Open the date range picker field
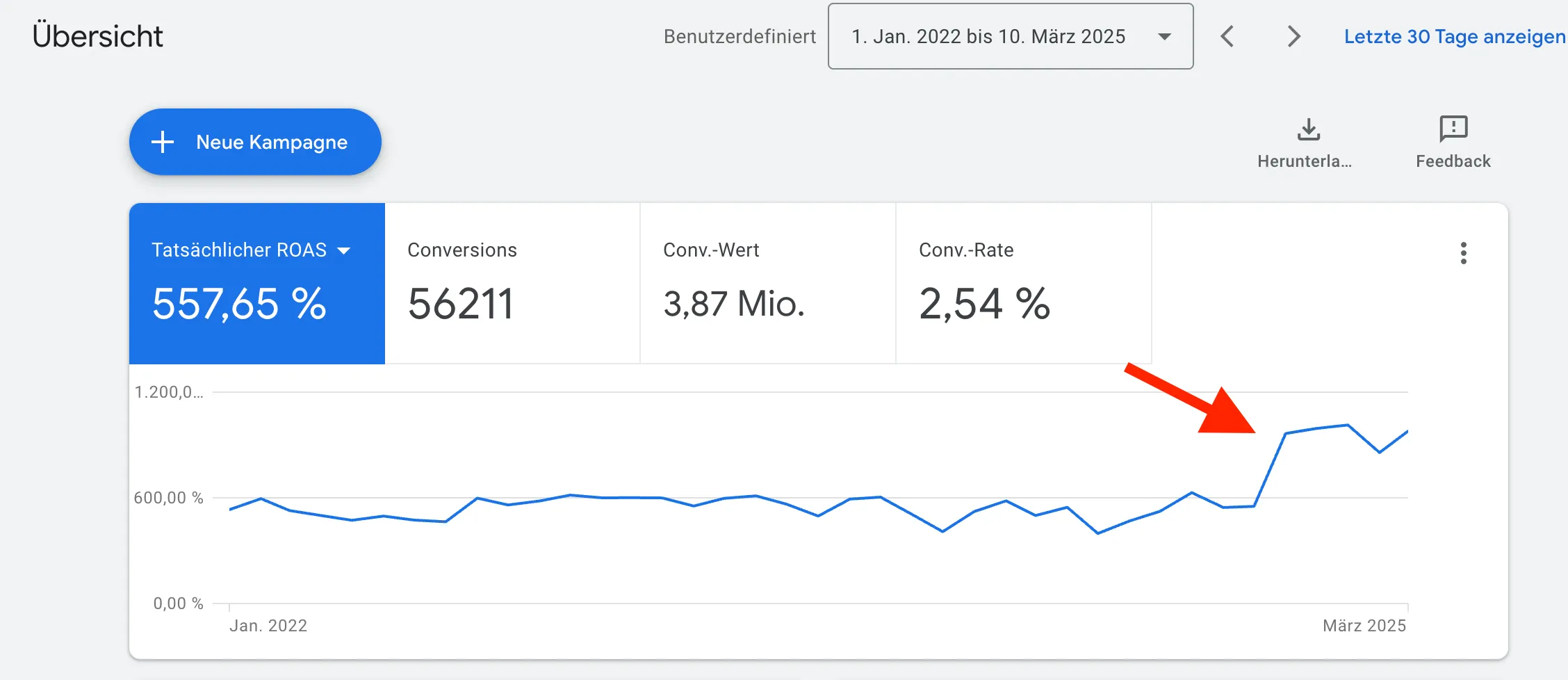1568x680 pixels. coord(988,36)
